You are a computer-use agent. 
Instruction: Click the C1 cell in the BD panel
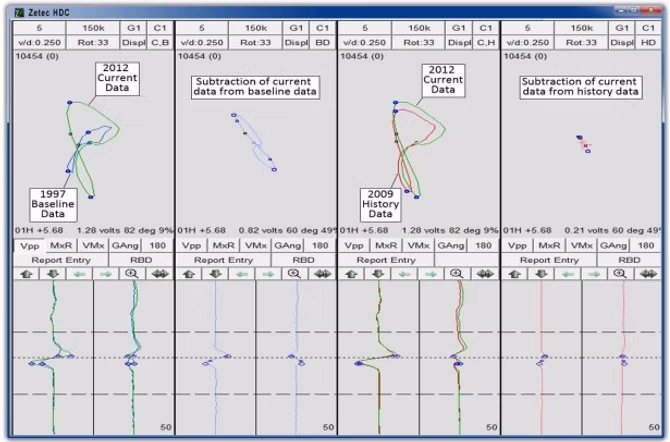(x=323, y=28)
